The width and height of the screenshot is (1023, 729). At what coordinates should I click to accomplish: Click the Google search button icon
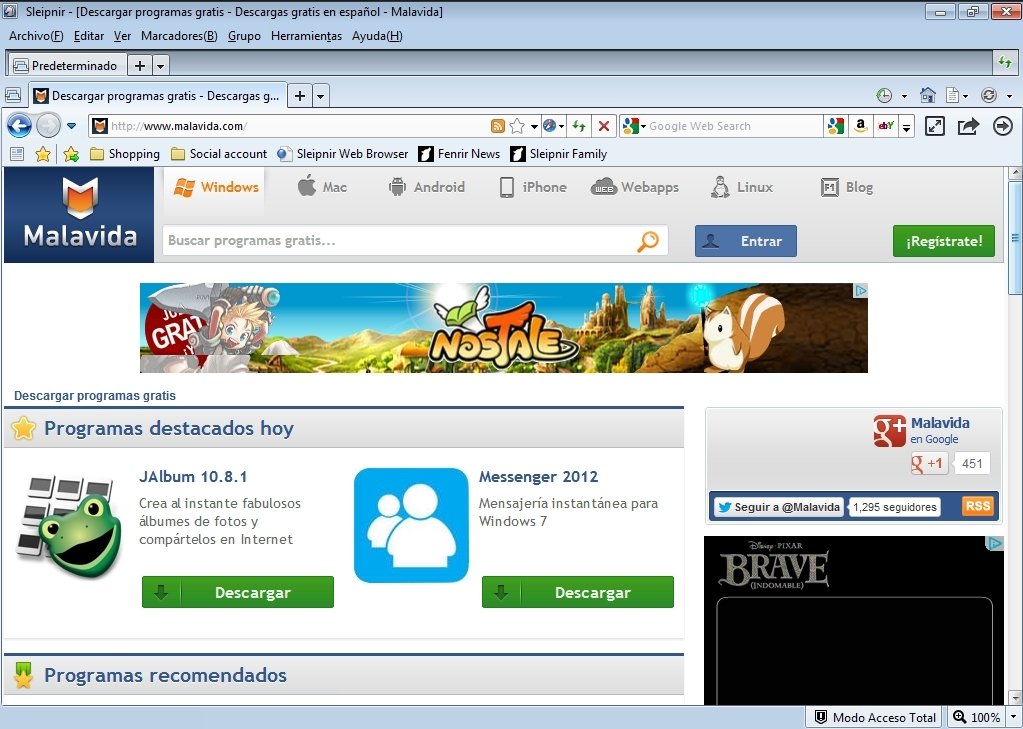(x=836, y=126)
